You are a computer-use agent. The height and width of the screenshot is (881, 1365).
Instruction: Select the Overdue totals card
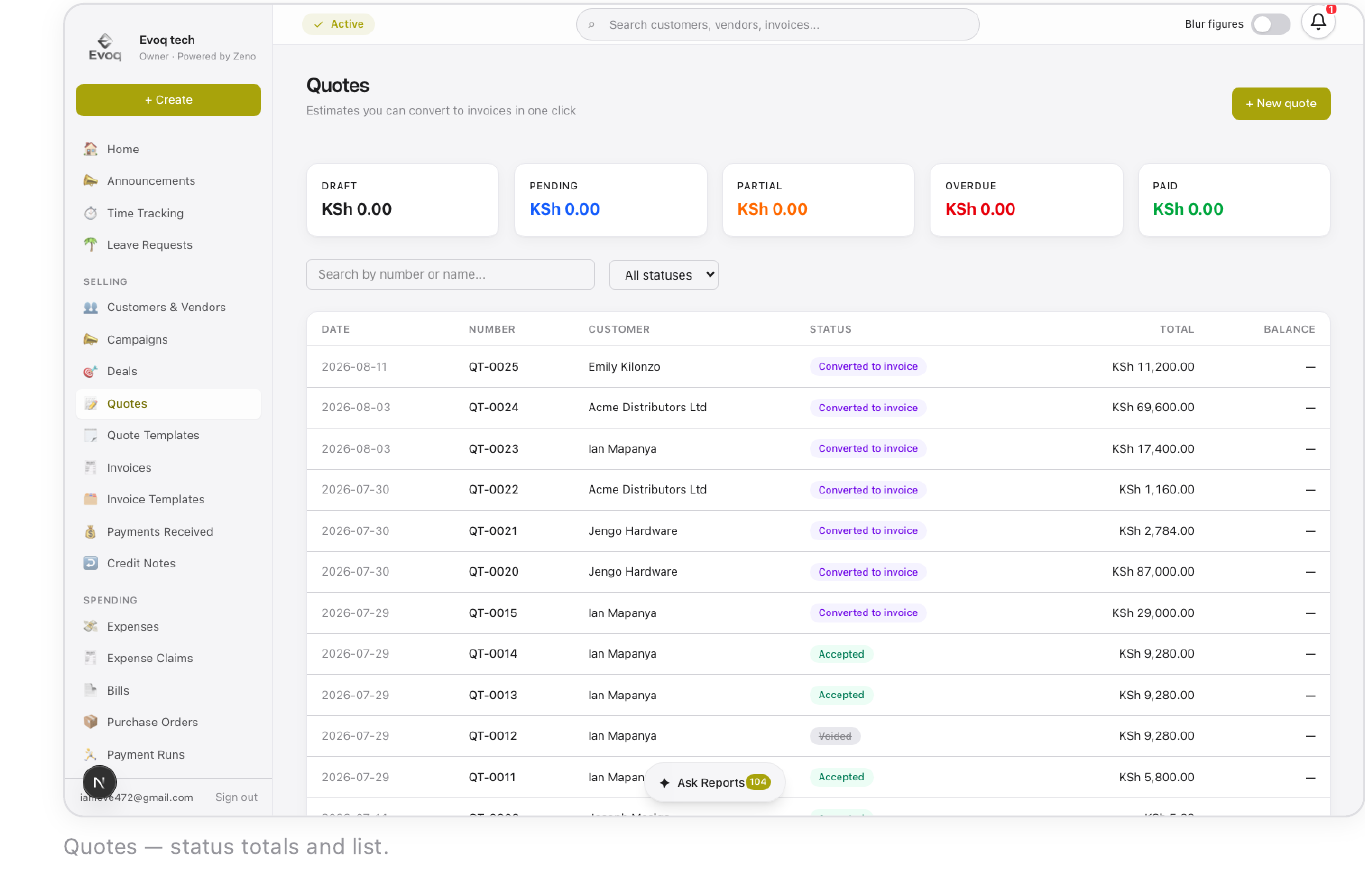pyautogui.click(x=1026, y=200)
